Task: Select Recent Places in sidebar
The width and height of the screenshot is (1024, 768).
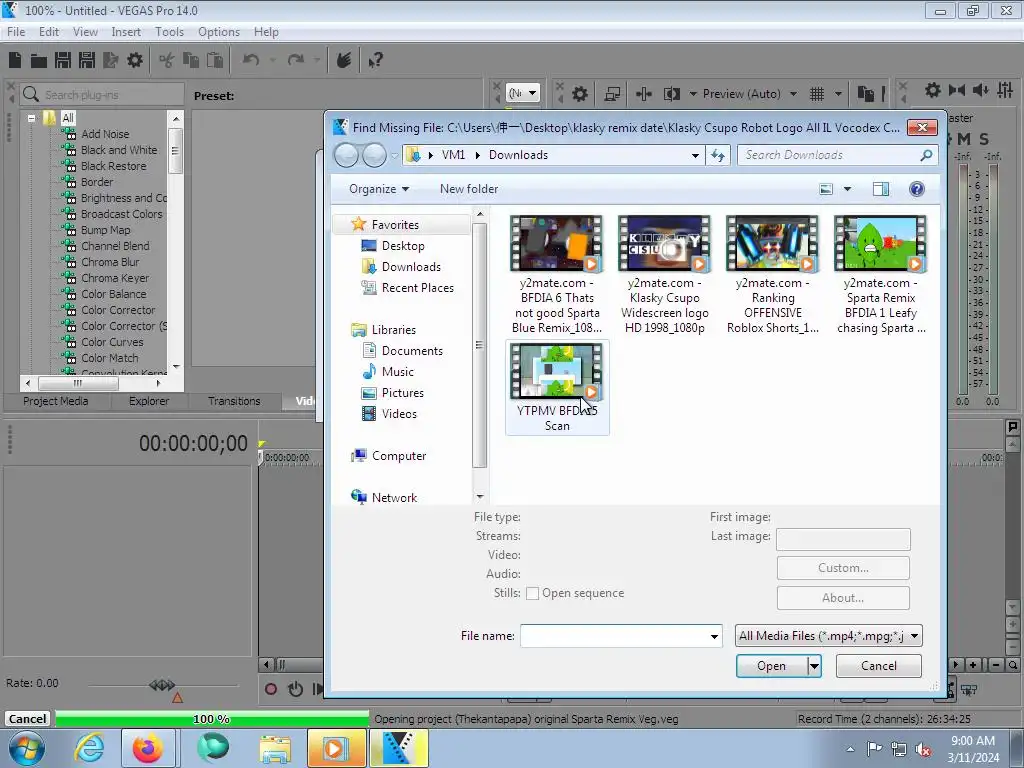Action: coord(417,288)
